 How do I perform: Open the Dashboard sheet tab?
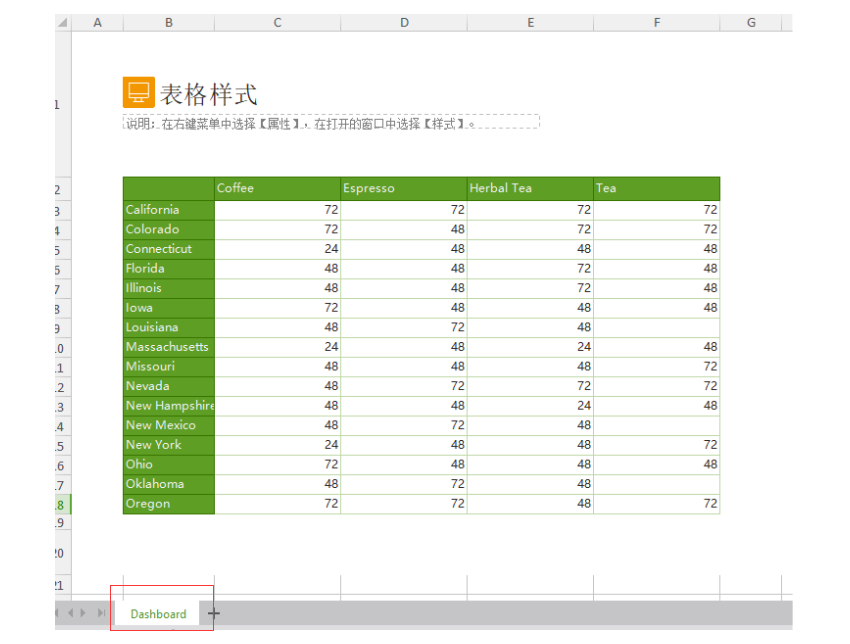[158, 613]
